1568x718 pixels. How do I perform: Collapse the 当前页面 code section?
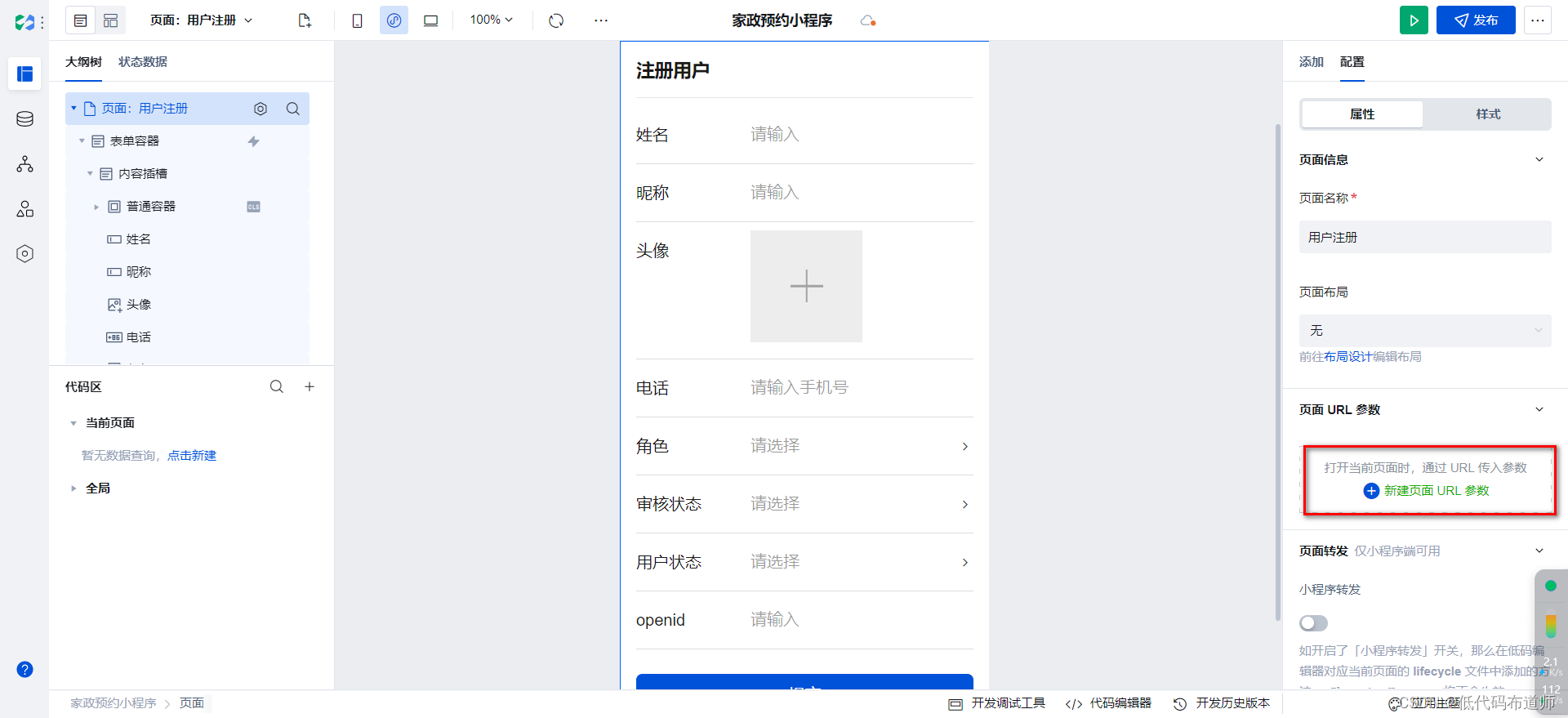pyautogui.click(x=73, y=423)
